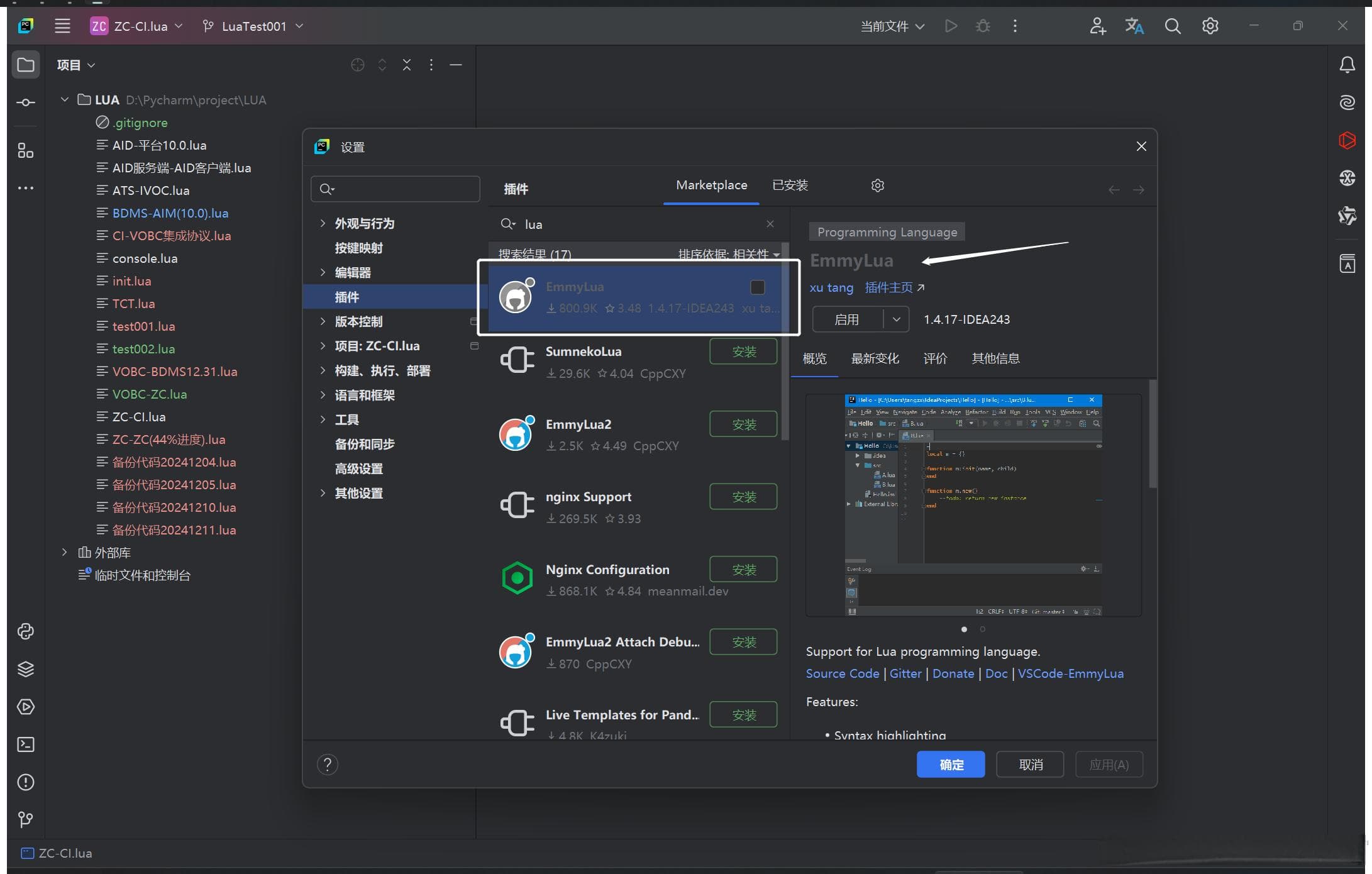Expand 版本控制 settings section
The height and width of the screenshot is (874, 1372).
click(x=323, y=321)
